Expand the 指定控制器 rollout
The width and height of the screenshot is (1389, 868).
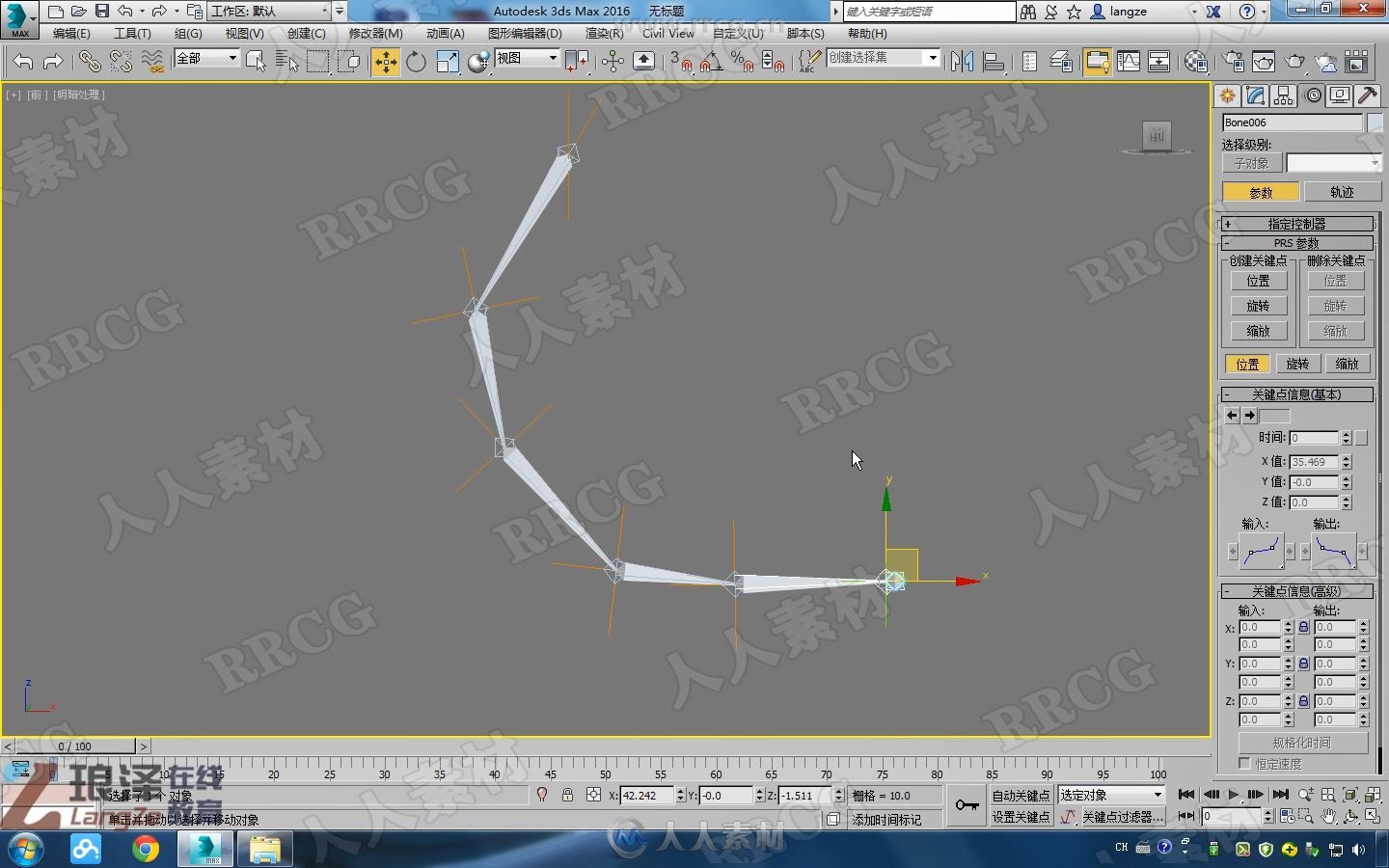[x=1296, y=224]
